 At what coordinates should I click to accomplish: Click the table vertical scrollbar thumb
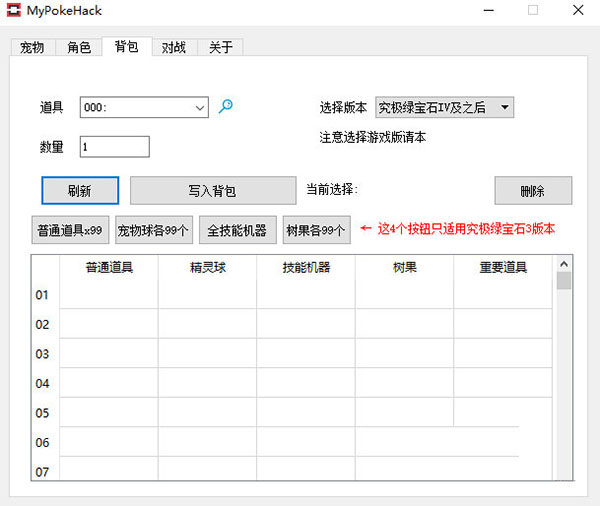click(564, 281)
